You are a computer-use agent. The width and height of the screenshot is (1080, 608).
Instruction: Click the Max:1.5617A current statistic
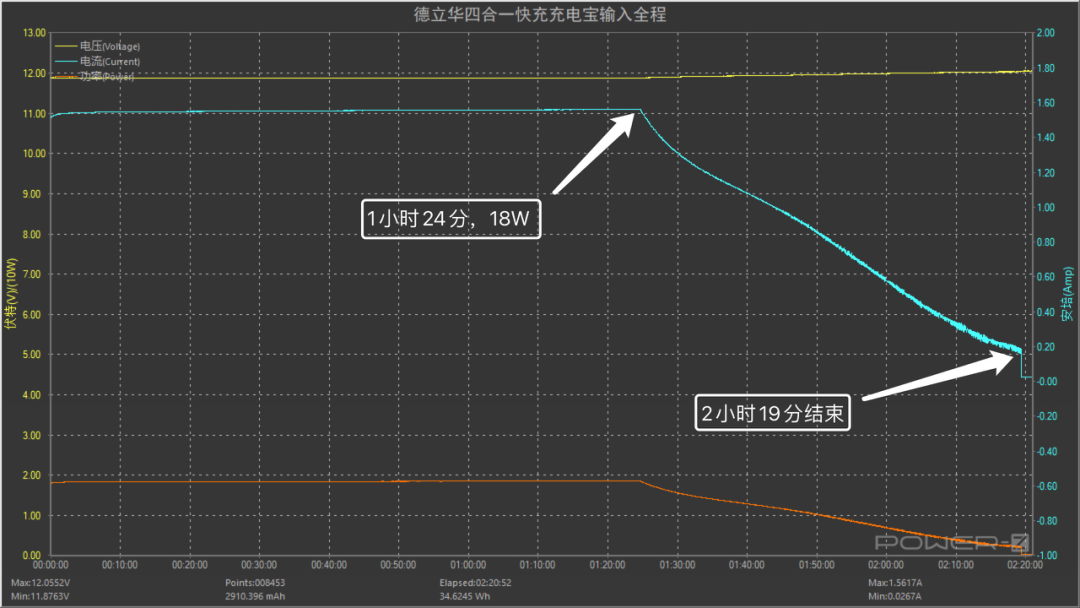[x=895, y=583]
